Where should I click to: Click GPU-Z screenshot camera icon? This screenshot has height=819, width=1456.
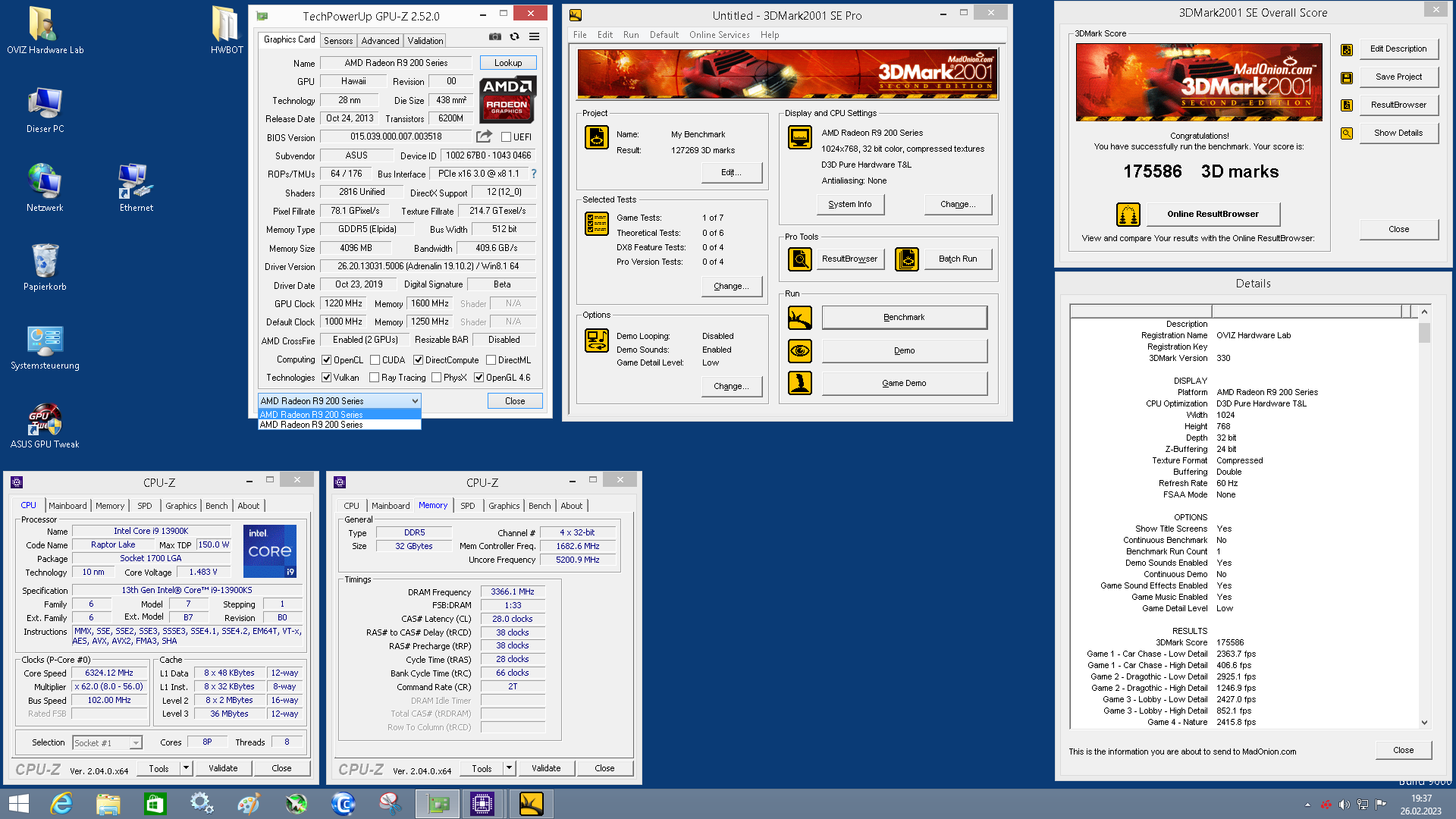tap(494, 36)
